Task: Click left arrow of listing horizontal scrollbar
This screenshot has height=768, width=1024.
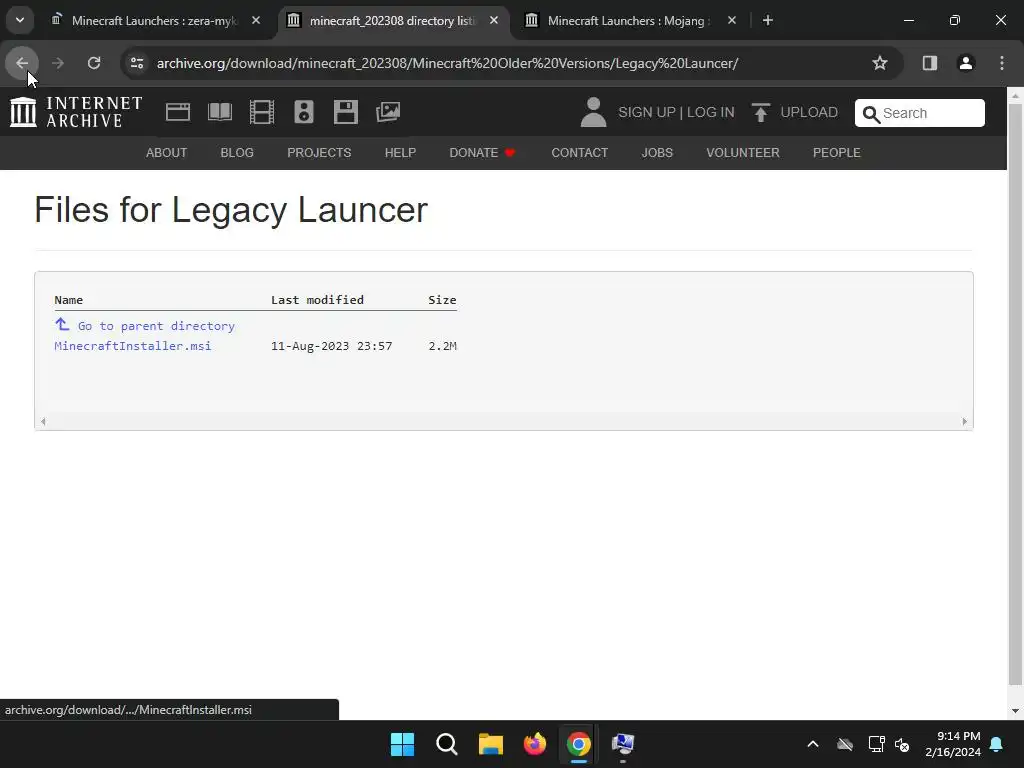Action: point(43,421)
